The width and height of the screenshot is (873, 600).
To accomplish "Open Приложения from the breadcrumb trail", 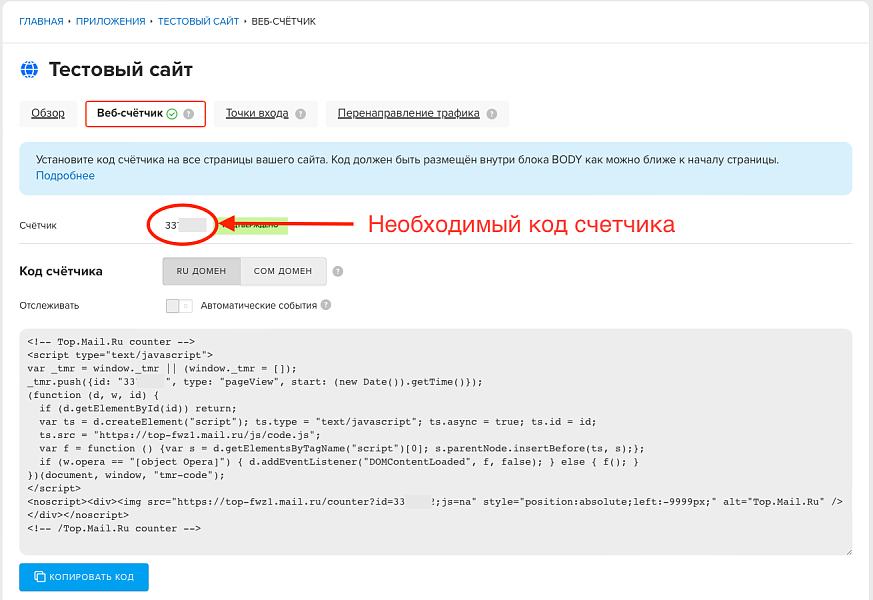I will point(110,20).
